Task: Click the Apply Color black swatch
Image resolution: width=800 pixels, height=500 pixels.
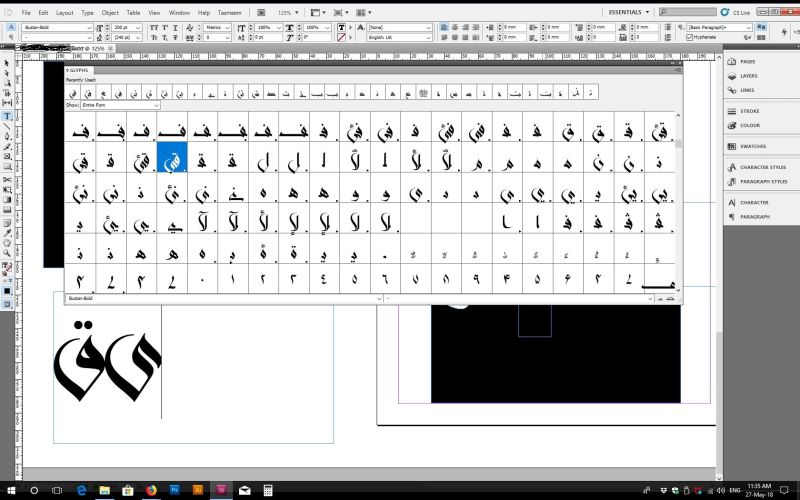Action: click(7, 291)
